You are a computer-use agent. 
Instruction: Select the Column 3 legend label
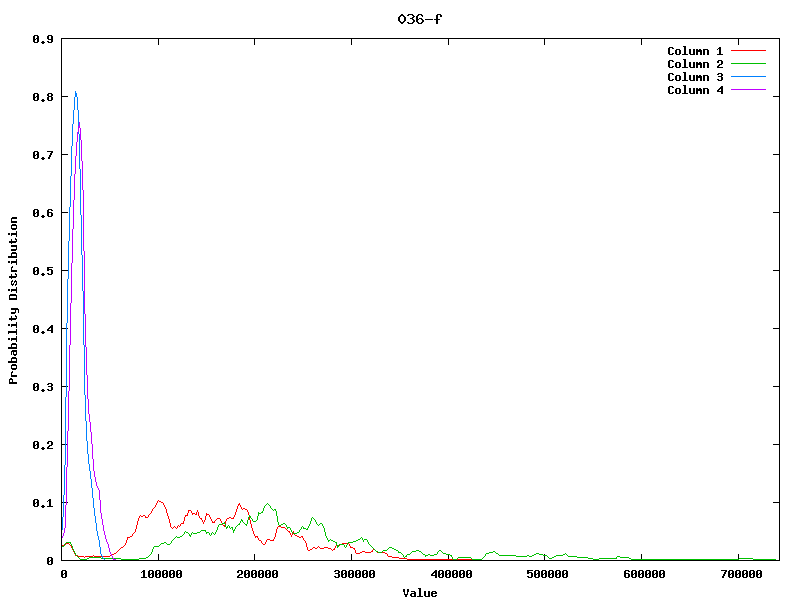tap(695, 77)
